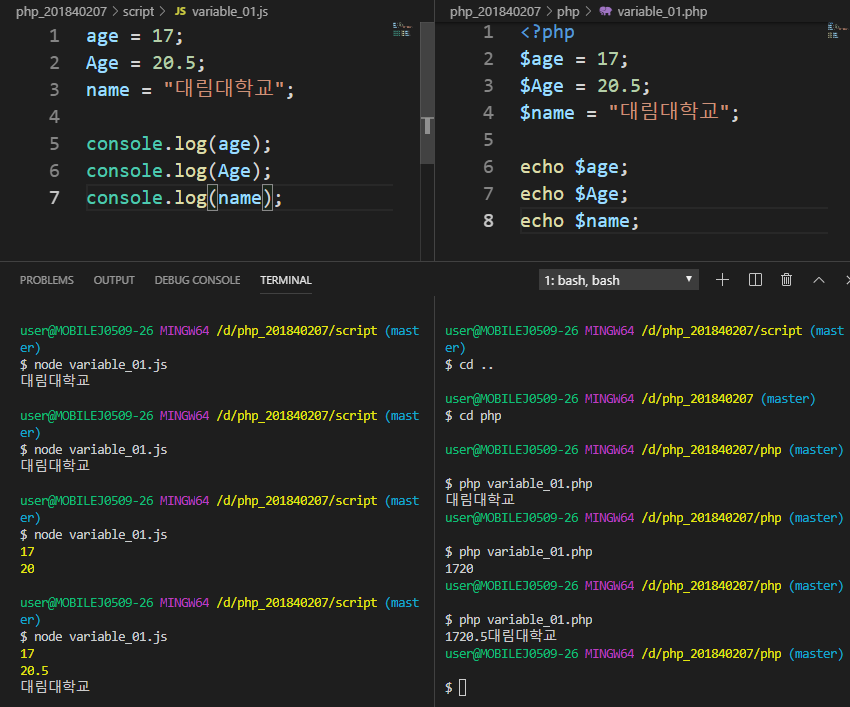Click 'script' folder in the left breadcrumb

(x=138, y=11)
